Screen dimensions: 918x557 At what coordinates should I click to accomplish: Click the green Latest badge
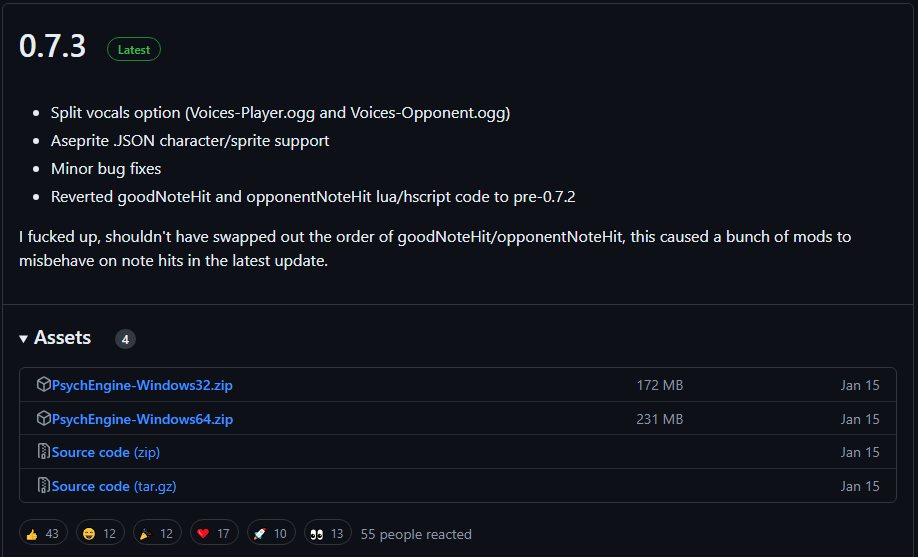coord(134,49)
